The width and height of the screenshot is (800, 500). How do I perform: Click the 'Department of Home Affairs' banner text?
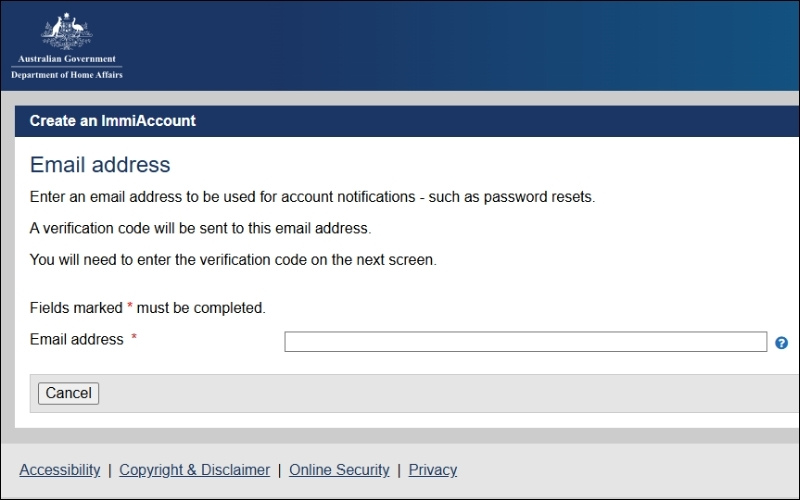tap(67, 75)
